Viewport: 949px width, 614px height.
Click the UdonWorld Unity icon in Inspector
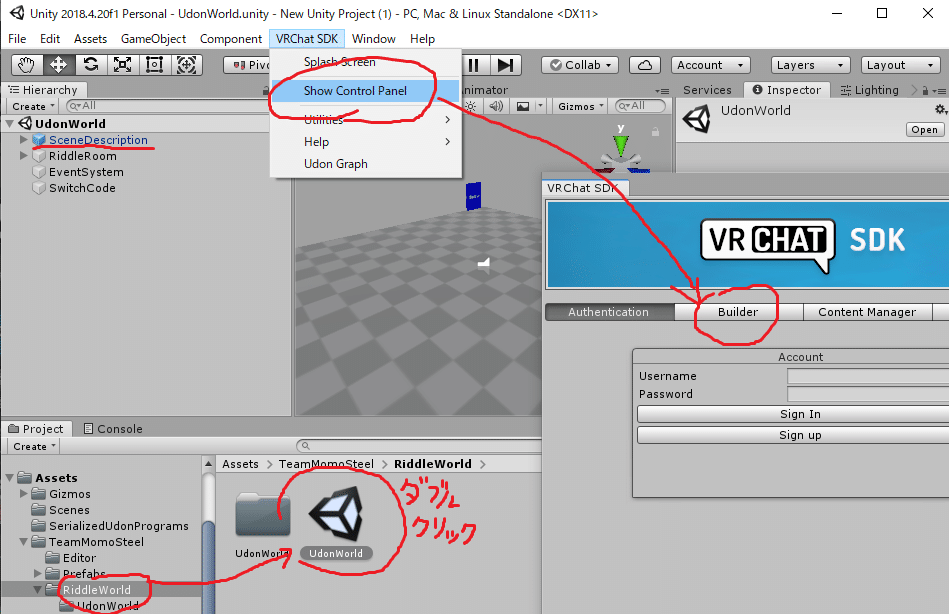click(x=697, y=119)
